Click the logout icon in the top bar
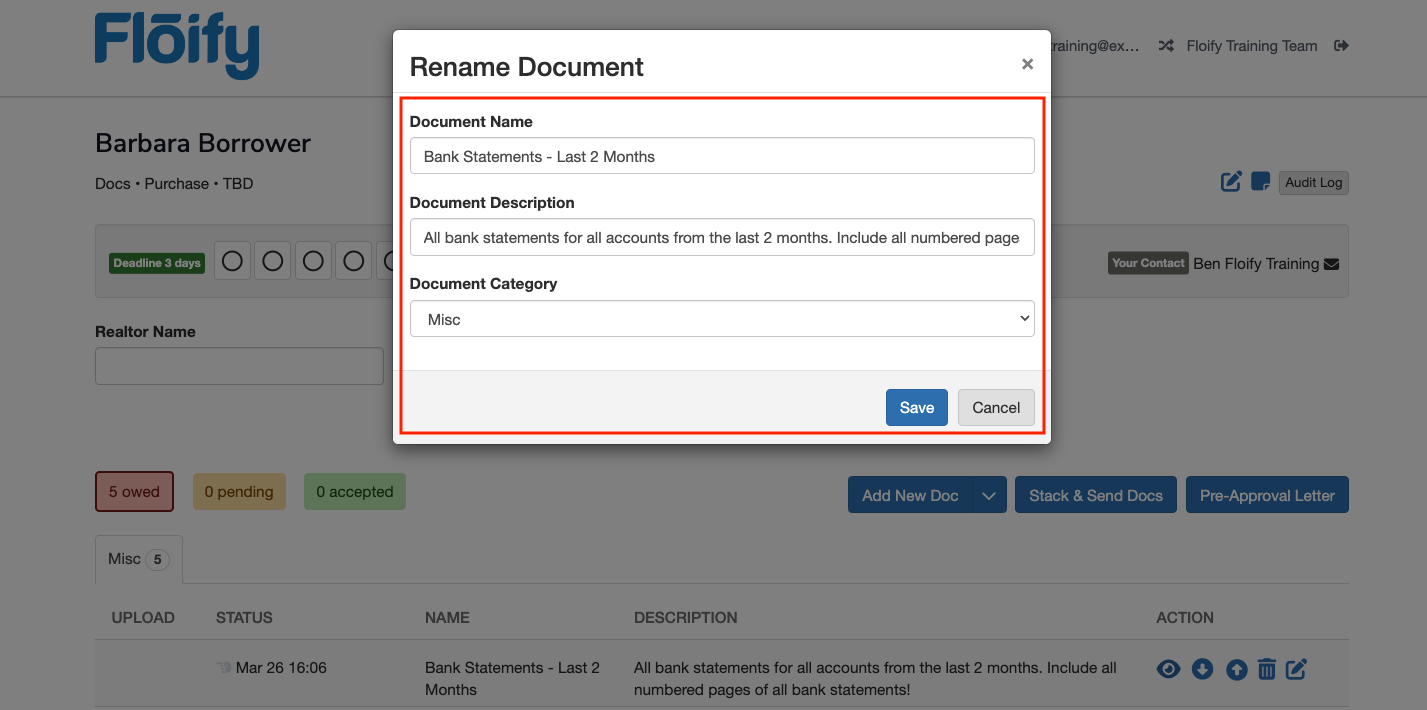This screenshot has width=1427, height=710. click(1342, 46)
